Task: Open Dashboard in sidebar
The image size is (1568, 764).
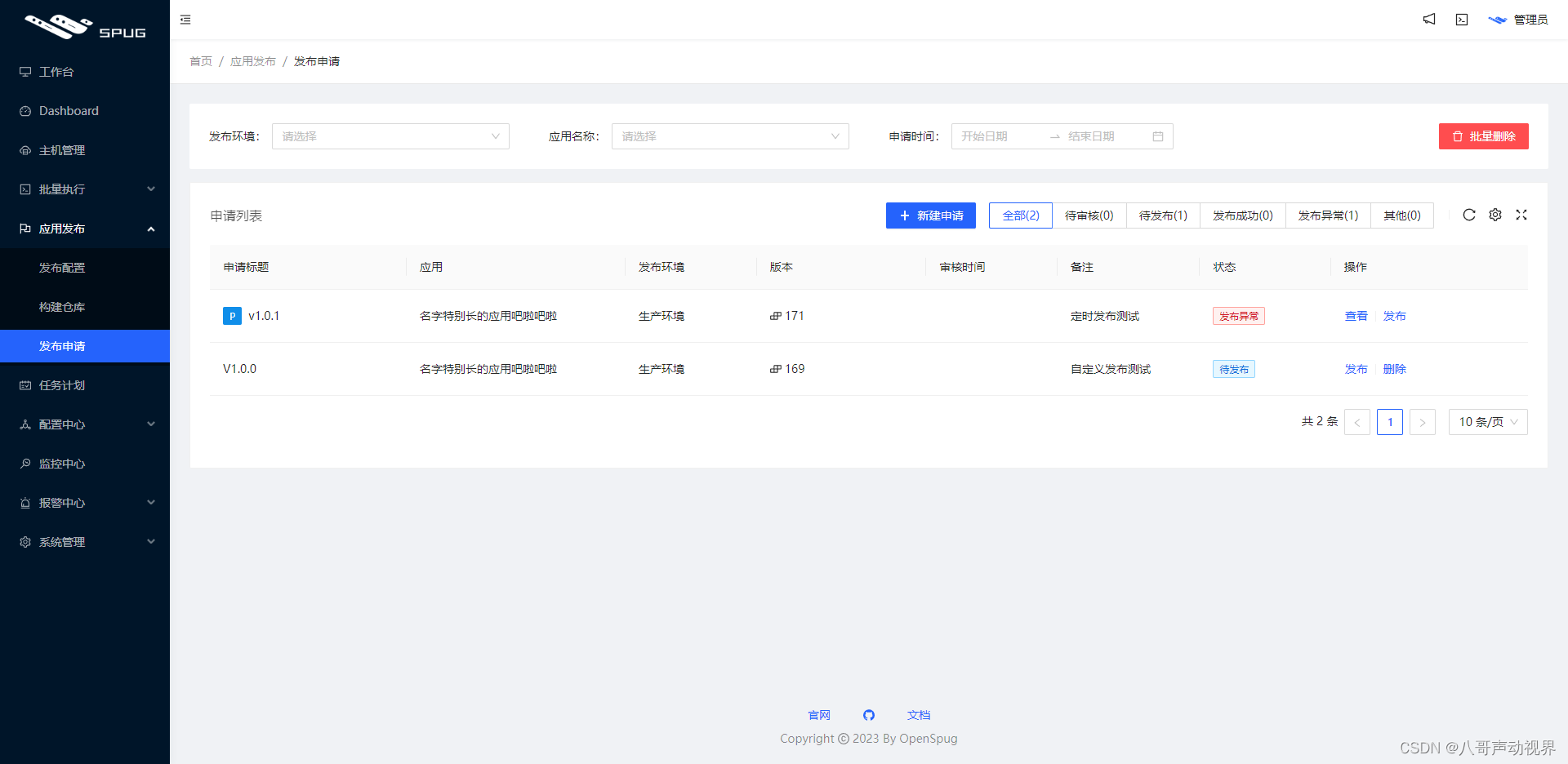Action: coord(85,111)
